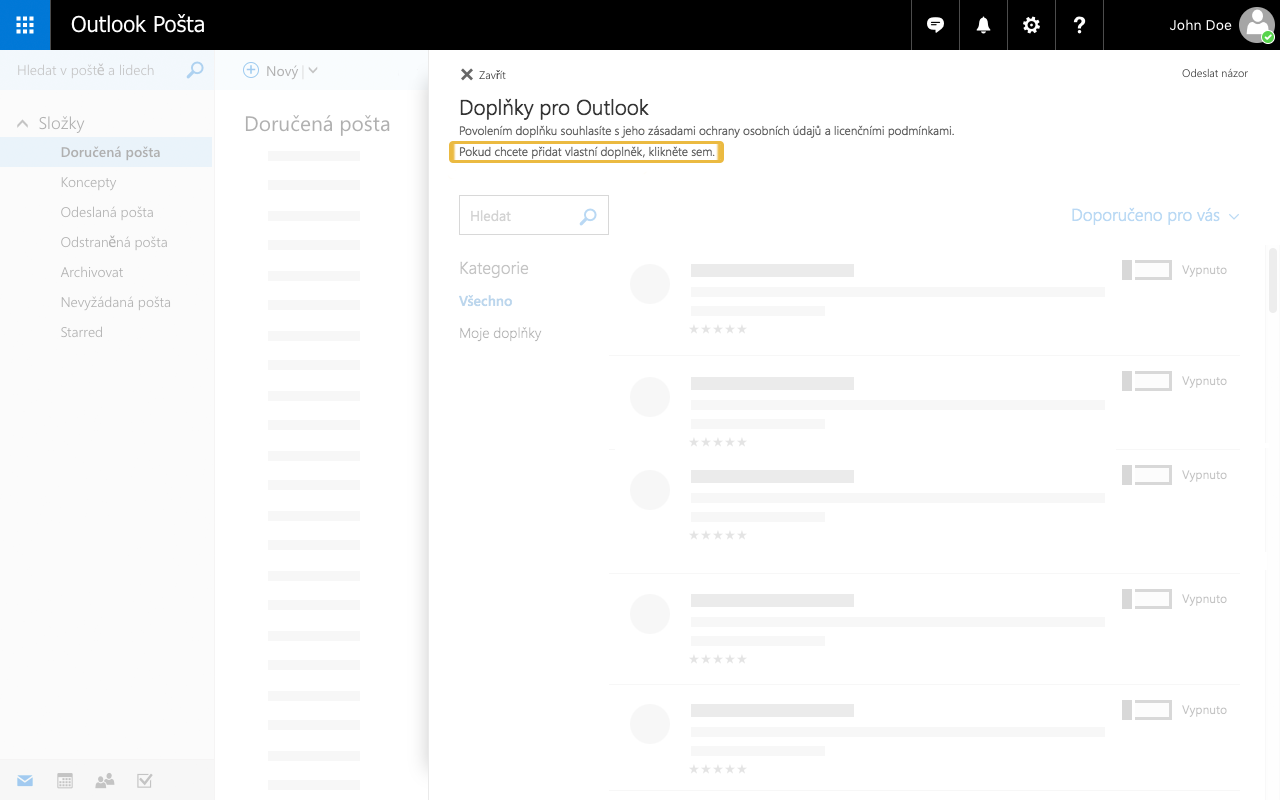Click the mail search magnifier icon

196,70
